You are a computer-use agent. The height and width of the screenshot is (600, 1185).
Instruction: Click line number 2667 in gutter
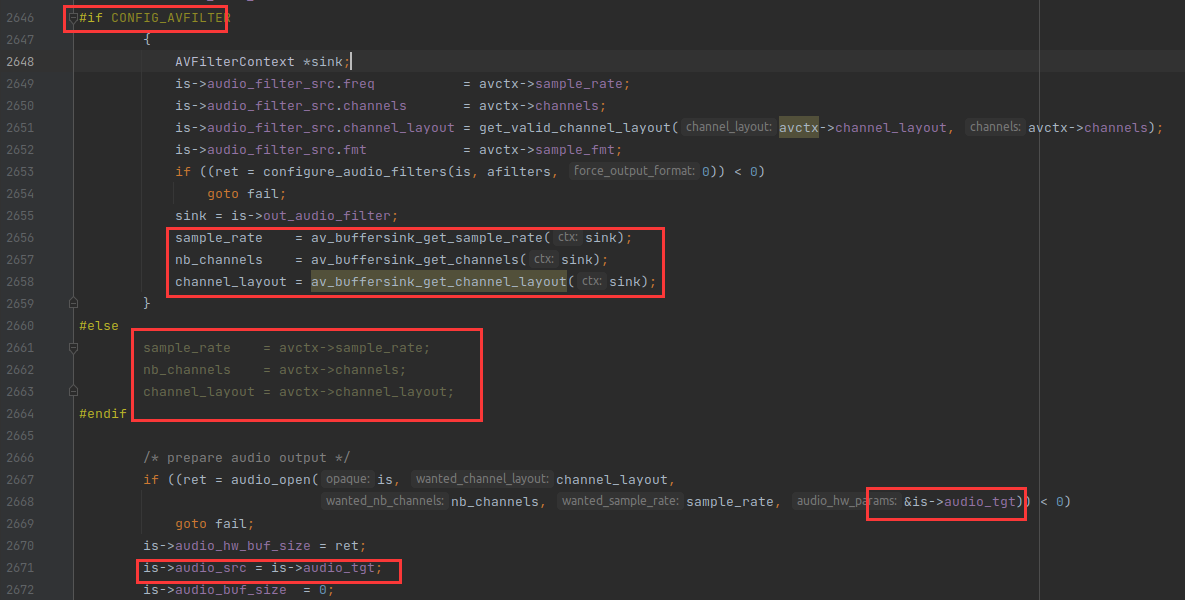coord(20,480)
